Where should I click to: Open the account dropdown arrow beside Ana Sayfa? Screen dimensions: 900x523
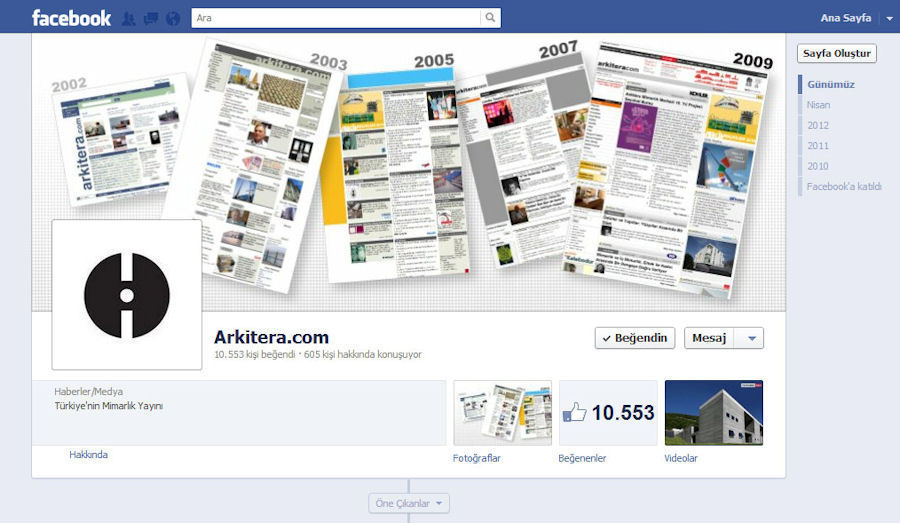tap(889, 18)
